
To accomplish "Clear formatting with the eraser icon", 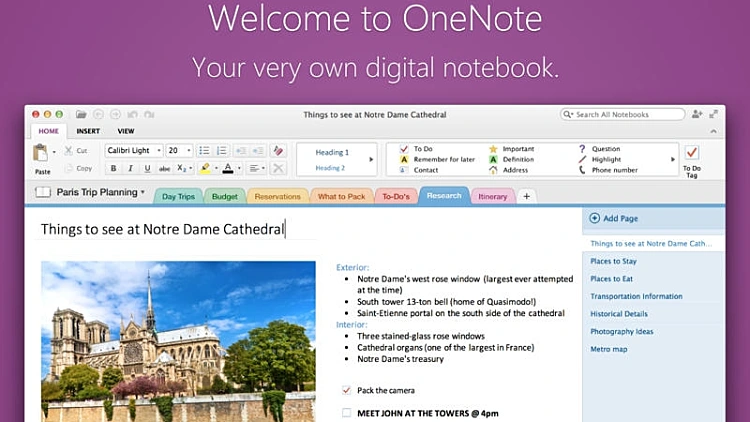I will (x=278, y=151).
